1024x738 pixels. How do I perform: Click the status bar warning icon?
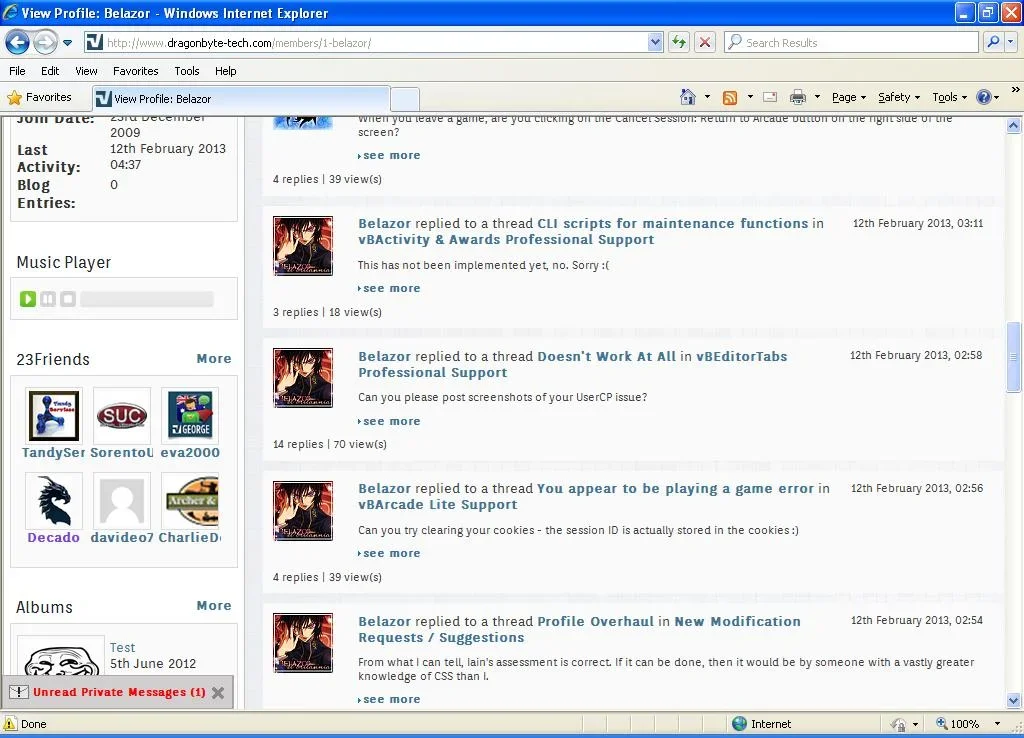[x=10, y=724]
